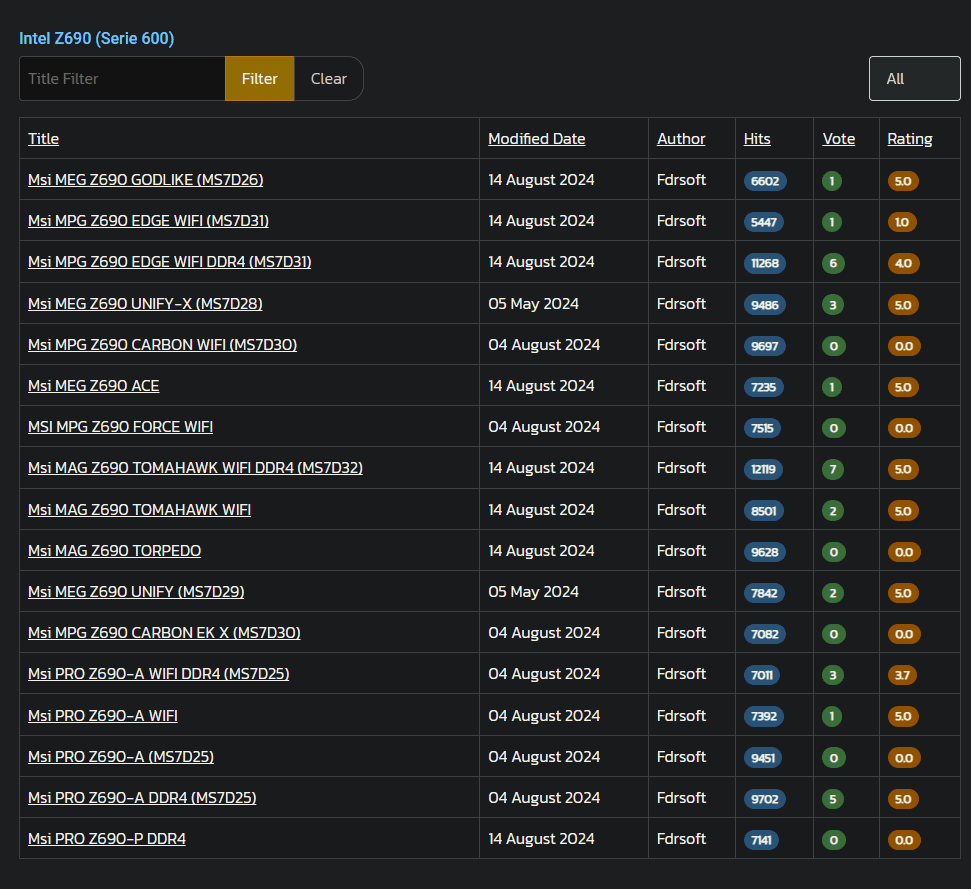
Task: Sort by Vote column header
Action: coord(839,139)
